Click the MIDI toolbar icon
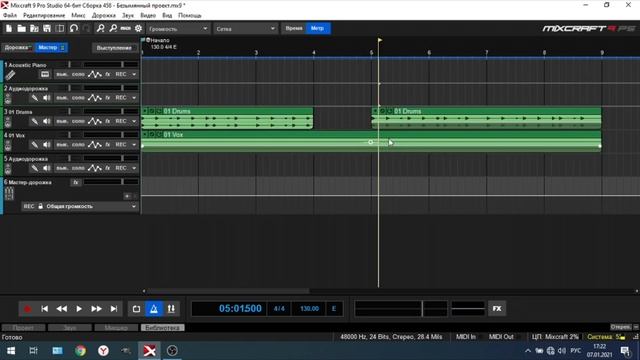This screenshot has height=360, width=640. click(x=126, y=29)
